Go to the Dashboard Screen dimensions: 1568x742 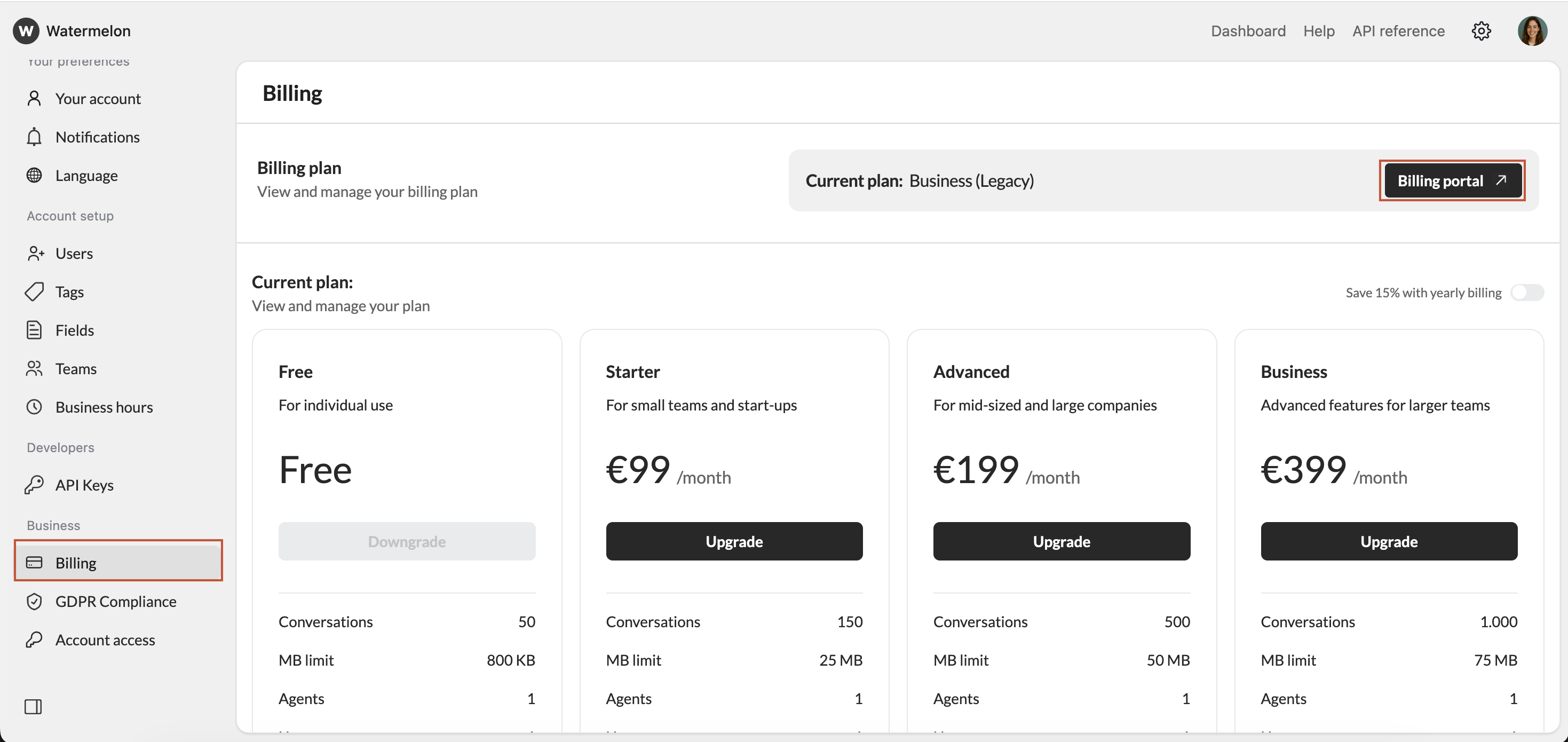pyautogui.click(x=1248, y=30)
